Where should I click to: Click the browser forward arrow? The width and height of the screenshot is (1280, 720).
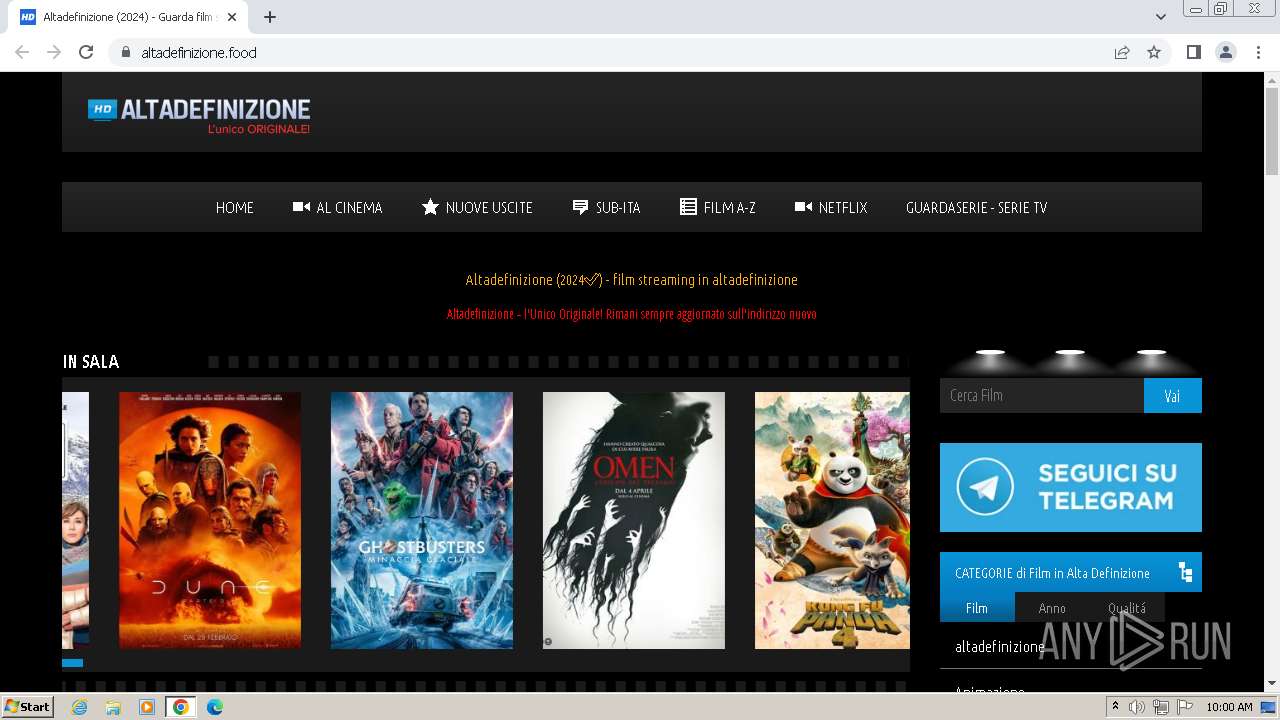tap(54, 52)
